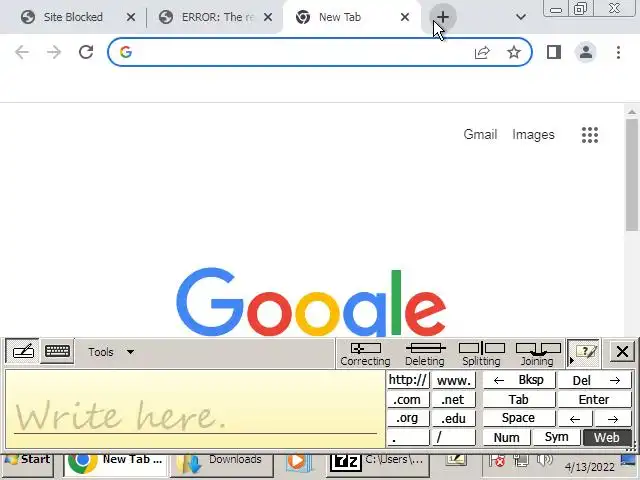Switch to the writing pad mode

pyautogui.click(x=23, y=351)
